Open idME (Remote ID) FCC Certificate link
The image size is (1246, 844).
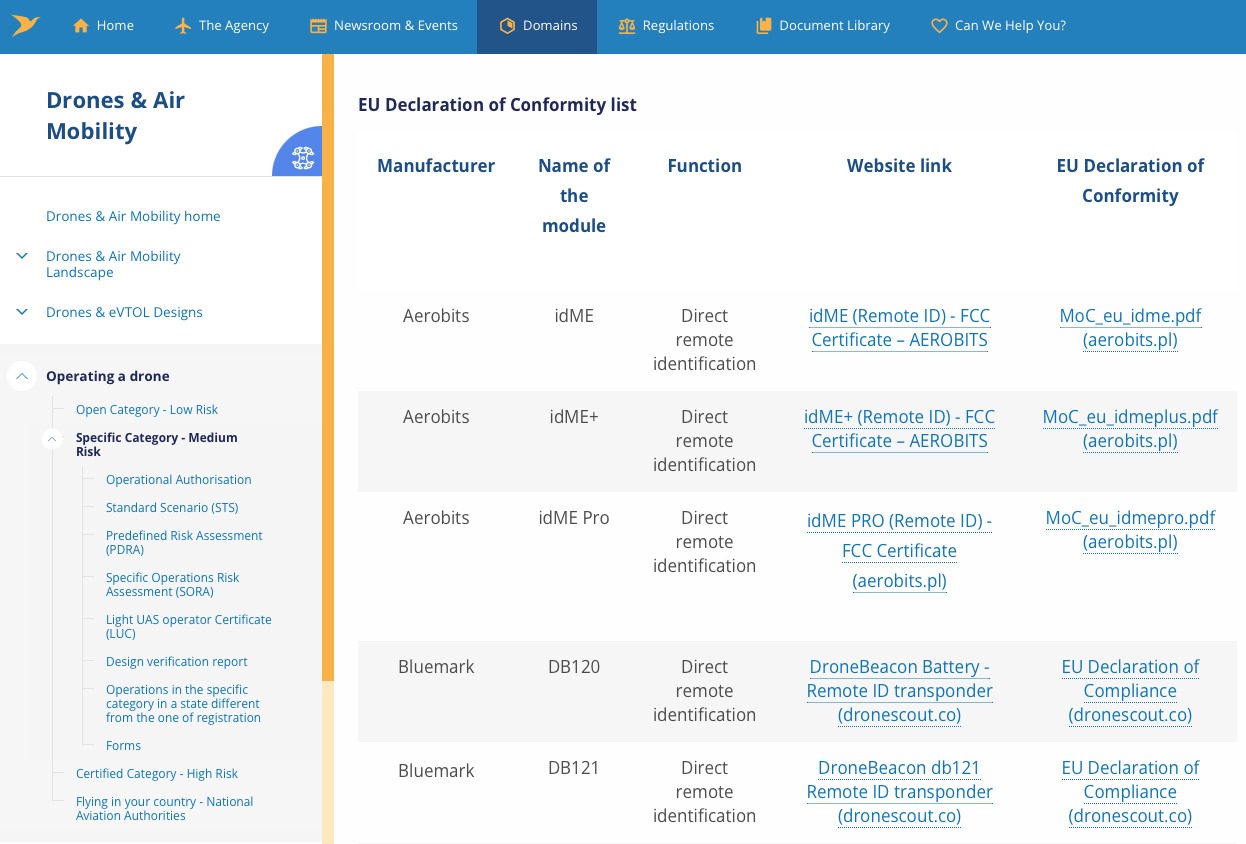[899, 328]
